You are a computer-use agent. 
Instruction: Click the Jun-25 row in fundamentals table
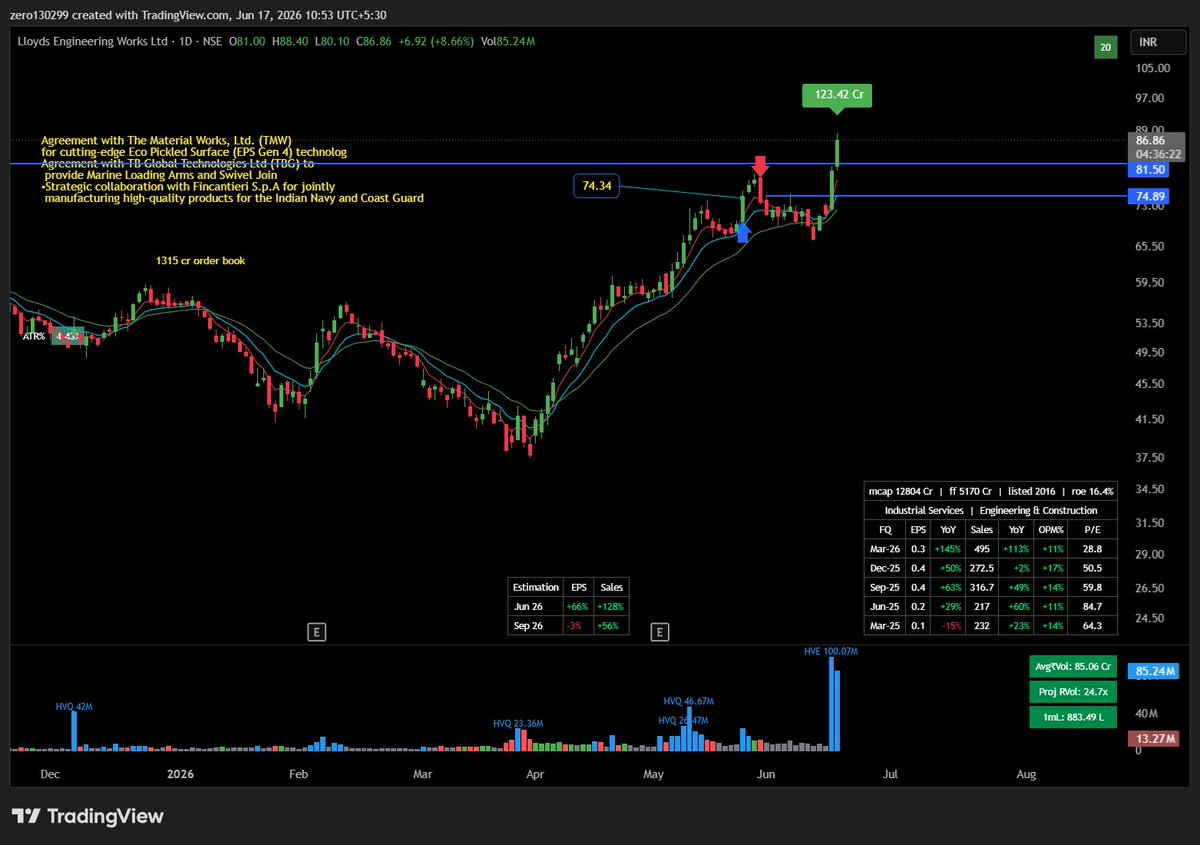[x=991, y=606]
